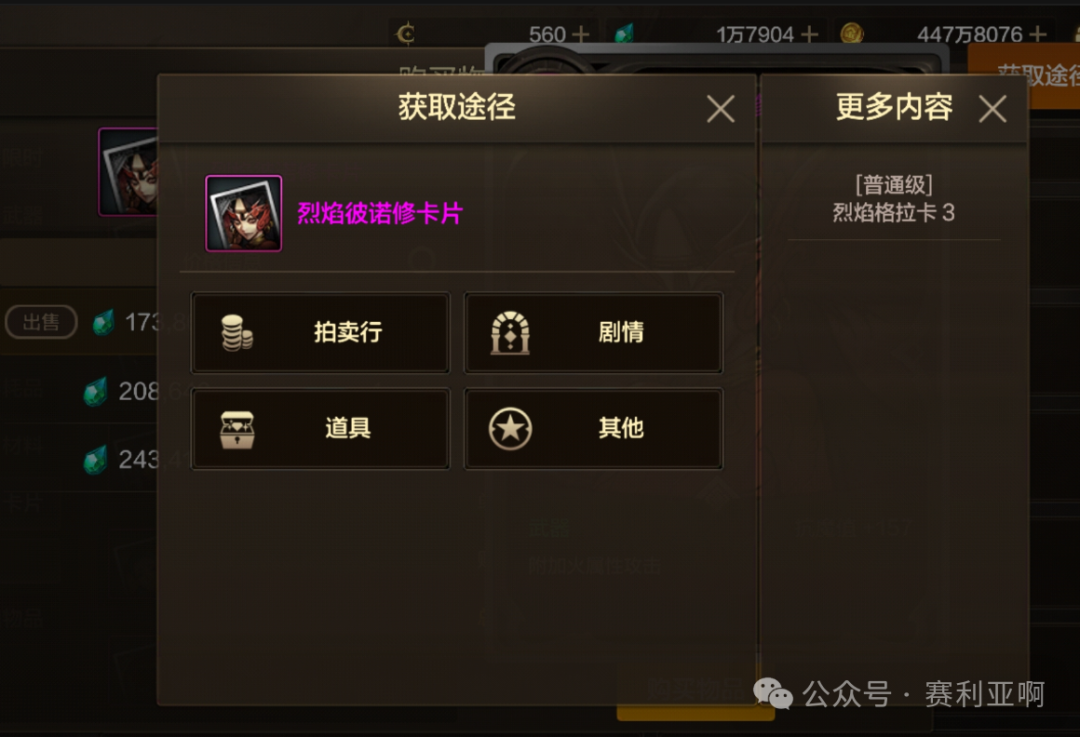1080x737 pixels.
Task: Close the 更多内容 side panel
Action: click(x=993, y=109)
